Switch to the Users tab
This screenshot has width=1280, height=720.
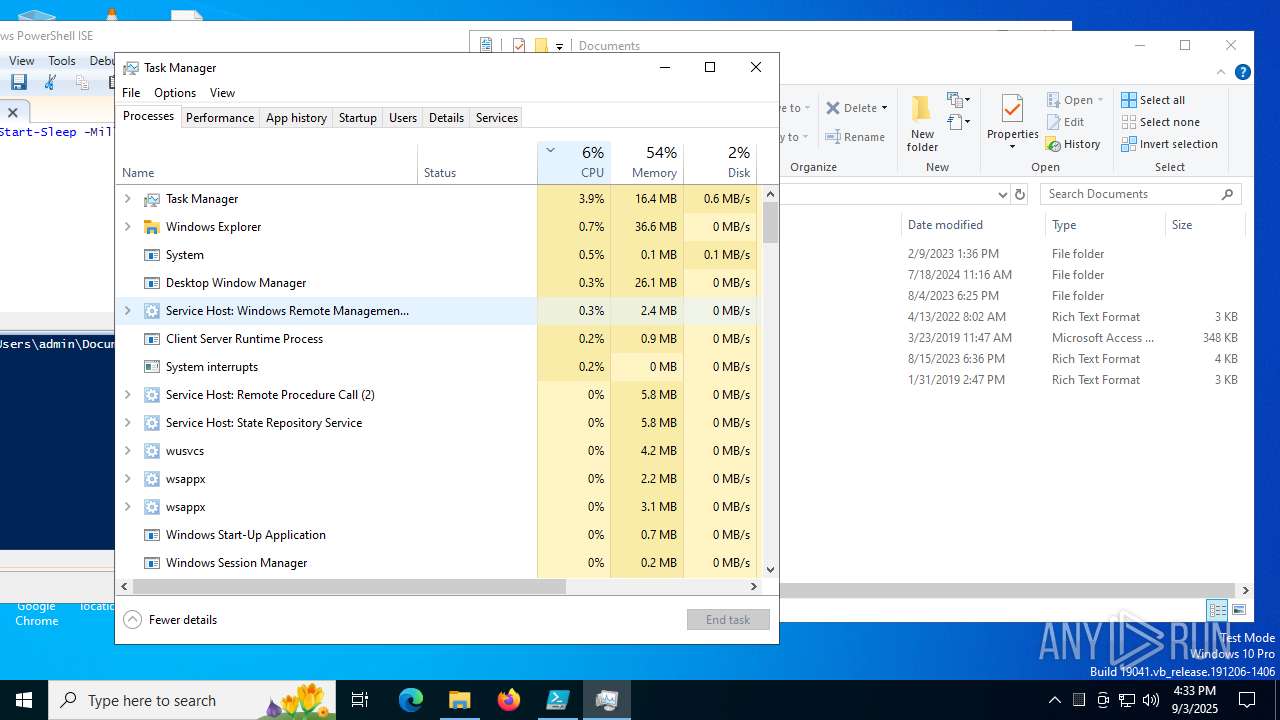403,118
